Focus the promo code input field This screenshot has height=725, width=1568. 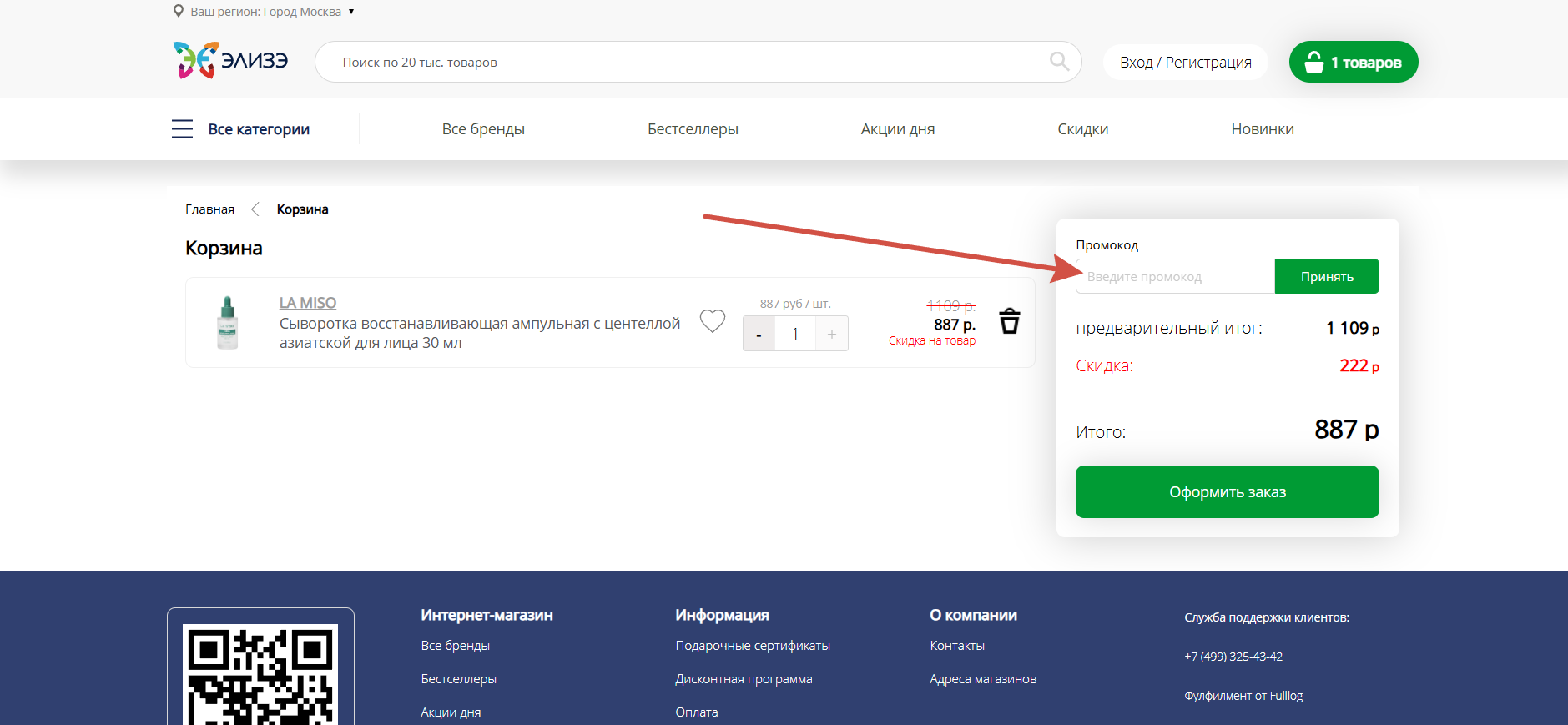click(x=1175, y=276)
